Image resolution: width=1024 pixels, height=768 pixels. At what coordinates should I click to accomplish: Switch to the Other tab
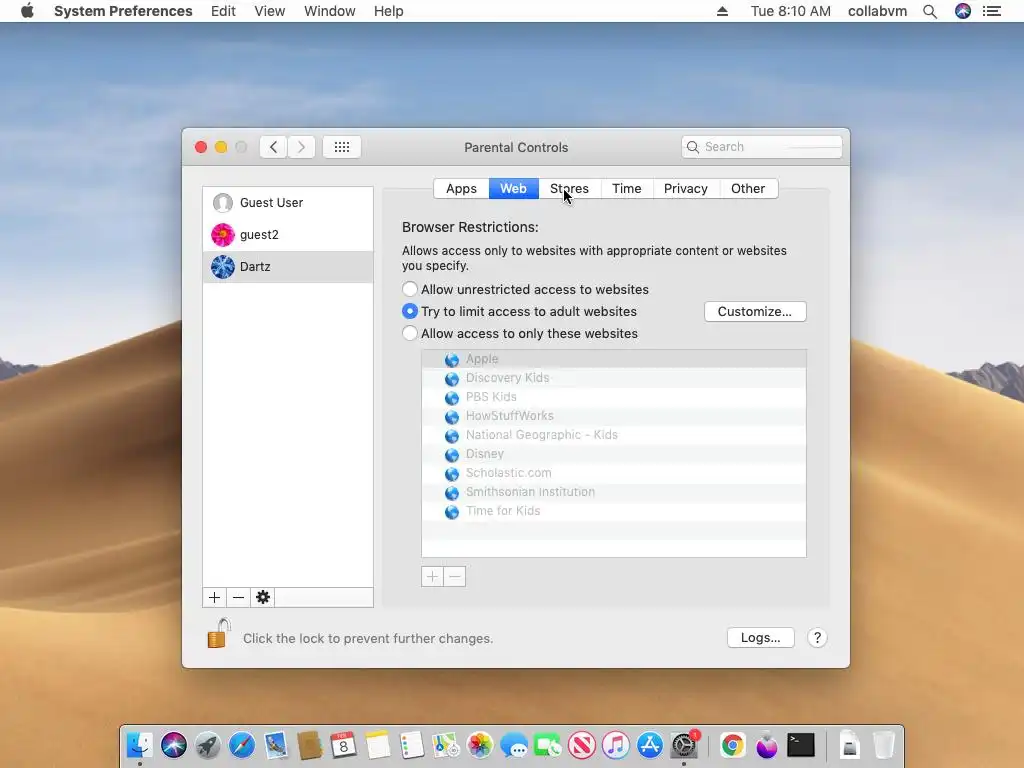748,189
